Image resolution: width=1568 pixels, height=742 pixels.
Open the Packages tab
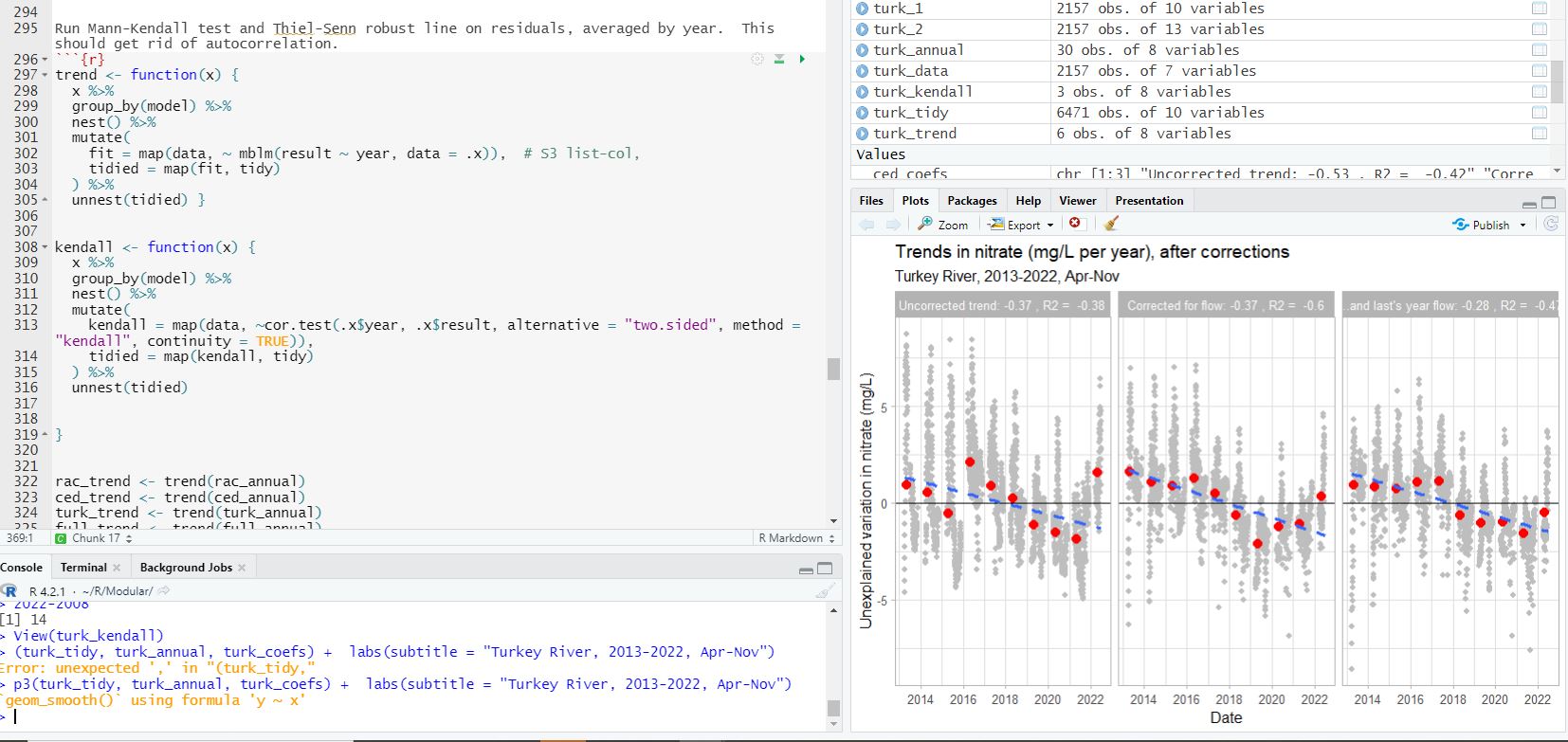(972, 201)
